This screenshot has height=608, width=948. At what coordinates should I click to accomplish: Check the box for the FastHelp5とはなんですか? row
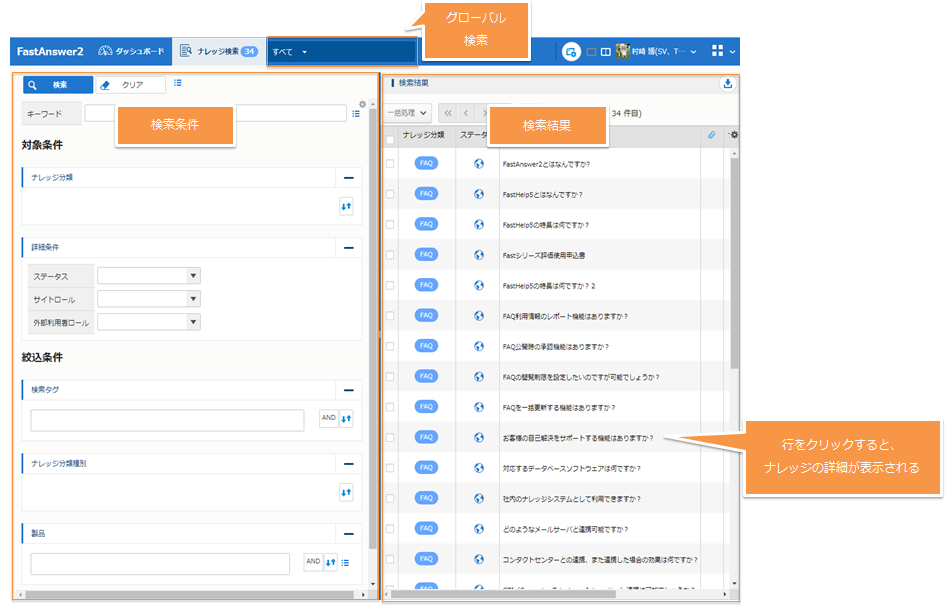click(x=390, y=194)
